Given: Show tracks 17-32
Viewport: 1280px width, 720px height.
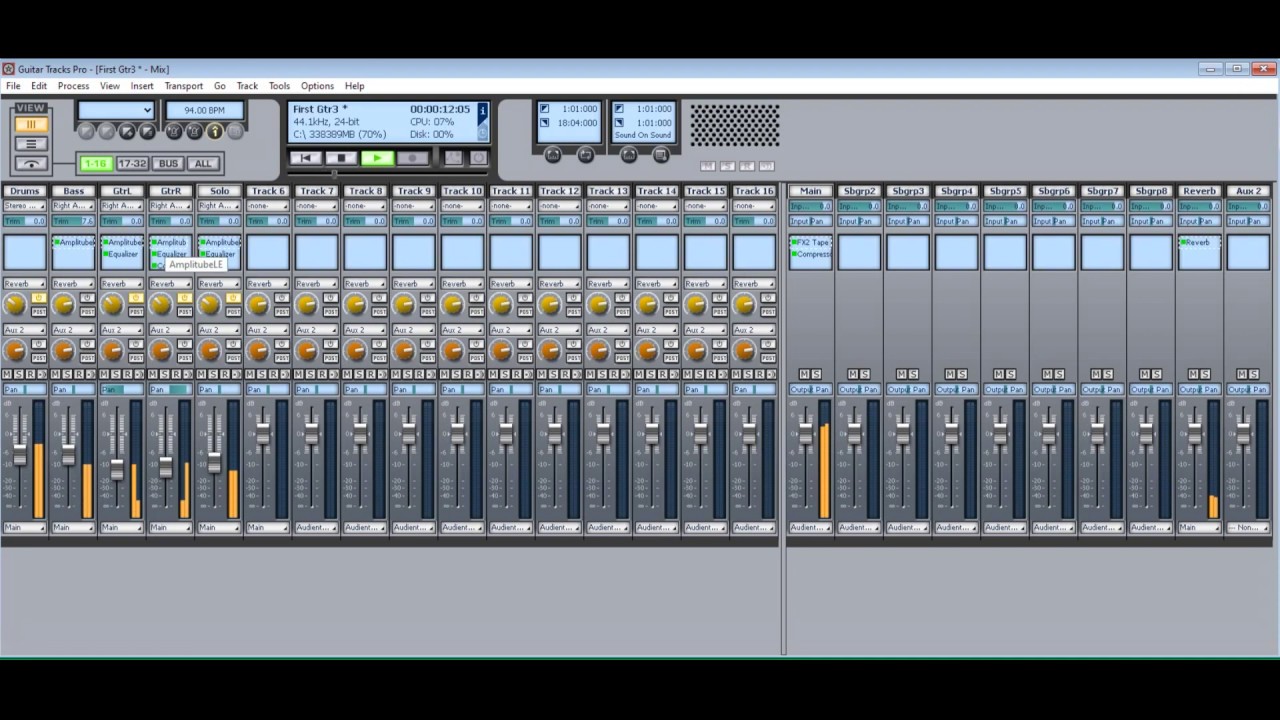Looking at the screenshot, I should click(x=132, y=164).
